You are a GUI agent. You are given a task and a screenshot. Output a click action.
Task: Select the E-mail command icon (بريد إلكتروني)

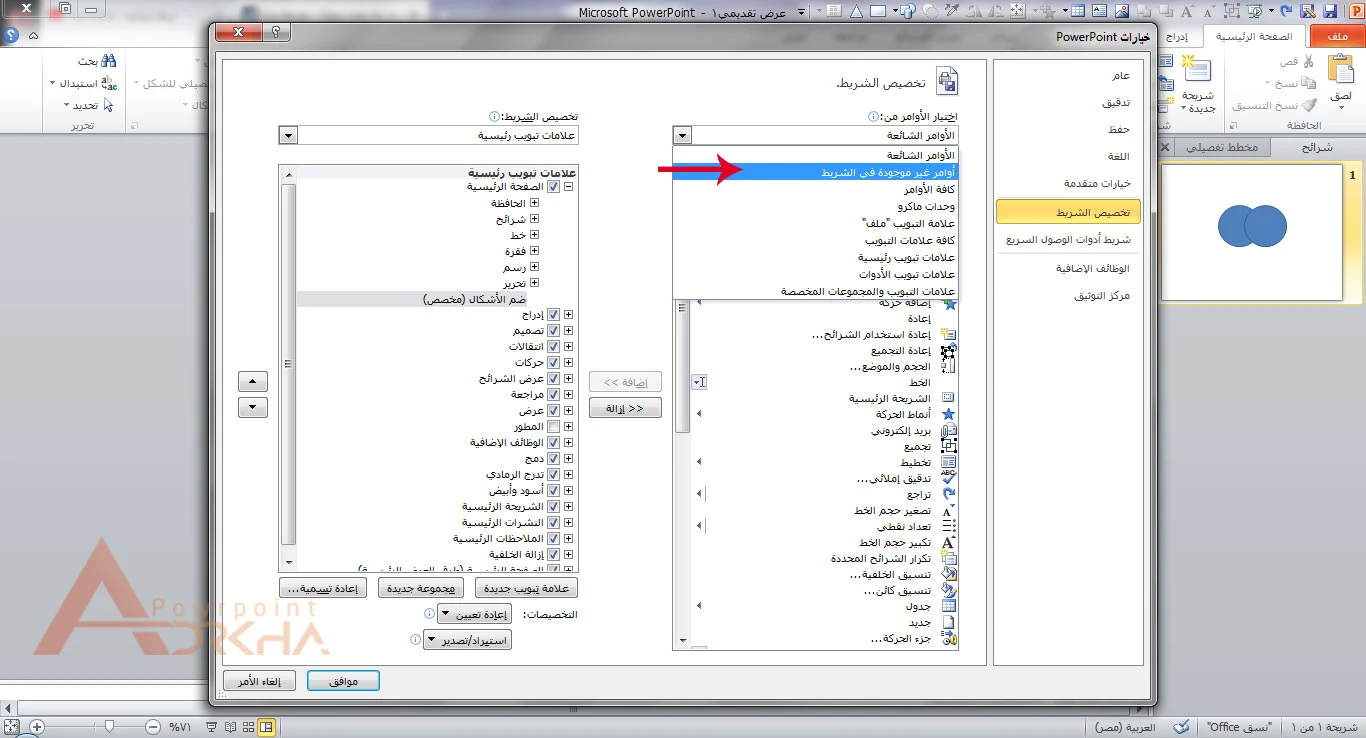[948, 431]
